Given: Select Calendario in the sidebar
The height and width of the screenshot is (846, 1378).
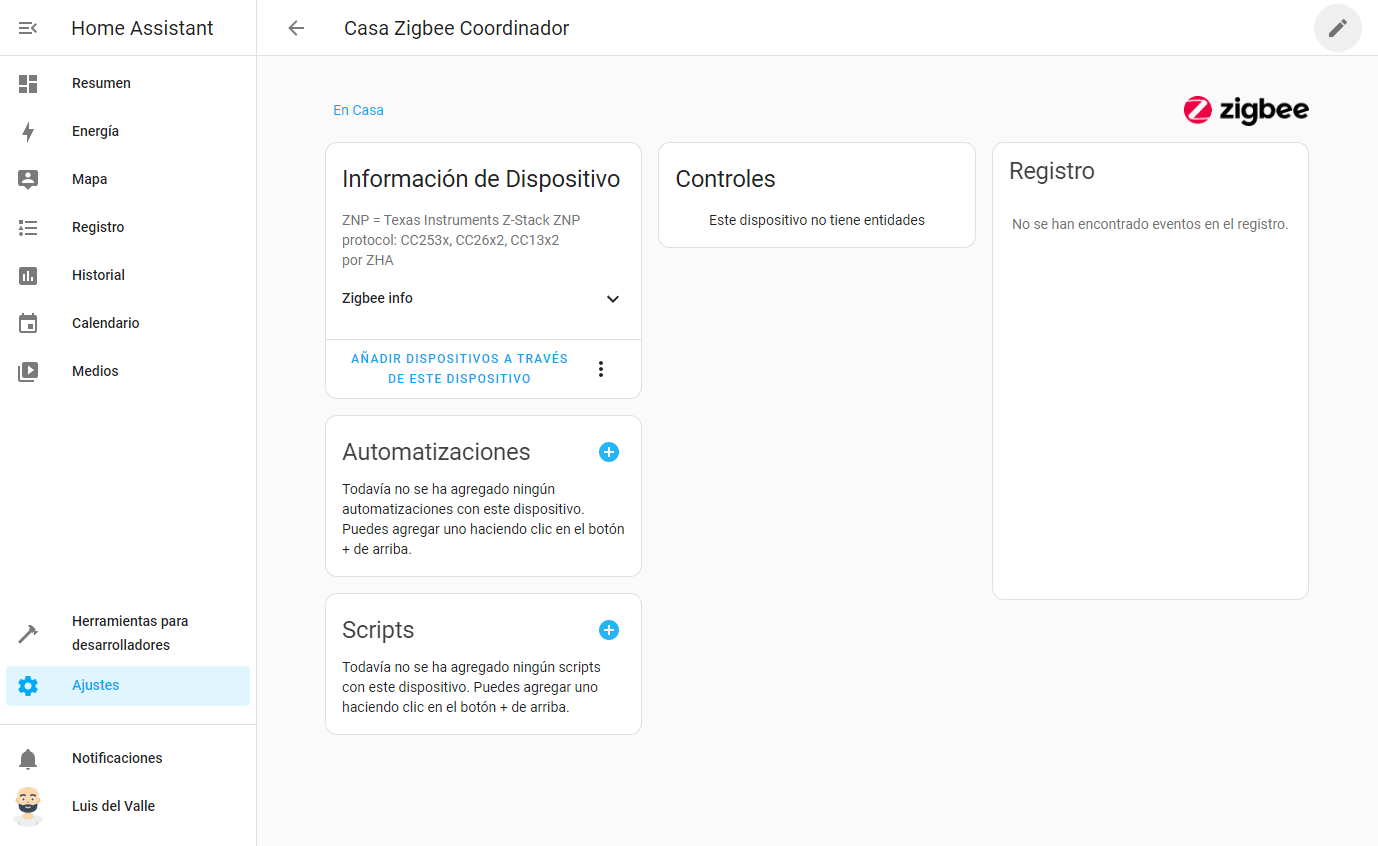Looking at the screenshot, I should pos(105,324).
